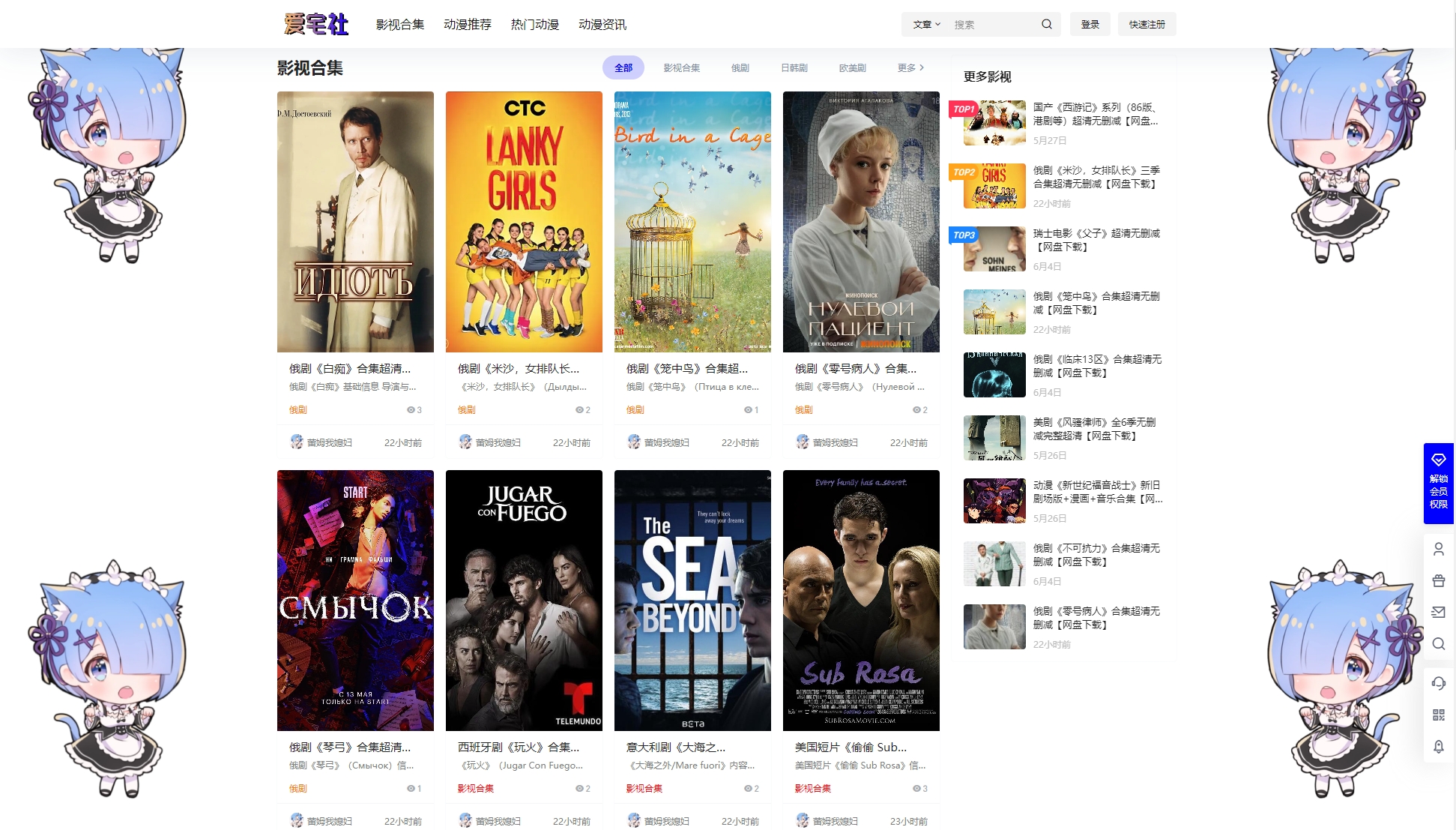This screenshot has height=830, width=1456.
Task: Click the user profile icon in the sidebar
Action: pyautogui.click(x=1438, y=549)
